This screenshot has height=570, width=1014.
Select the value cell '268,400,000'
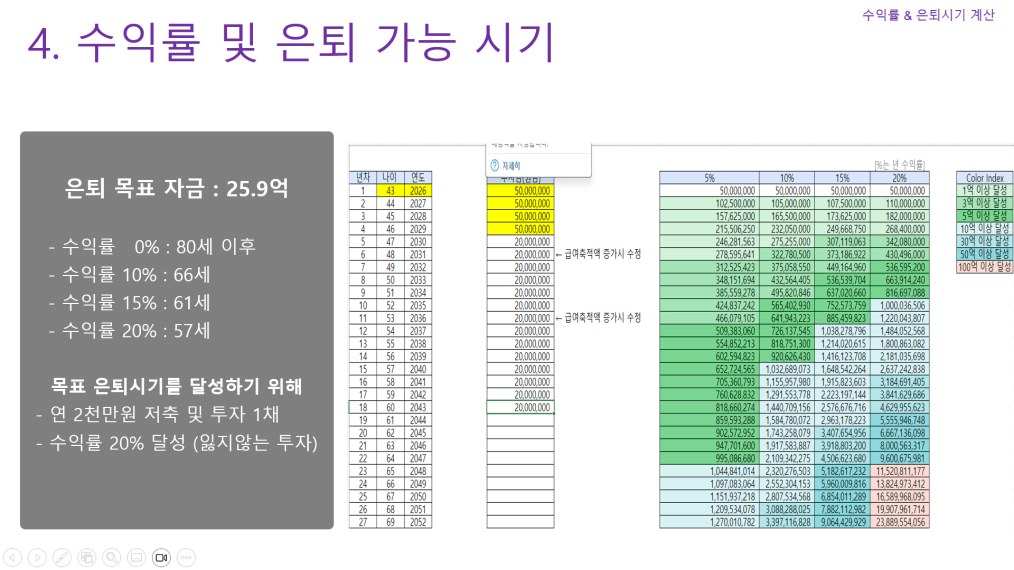click(900, 229)
